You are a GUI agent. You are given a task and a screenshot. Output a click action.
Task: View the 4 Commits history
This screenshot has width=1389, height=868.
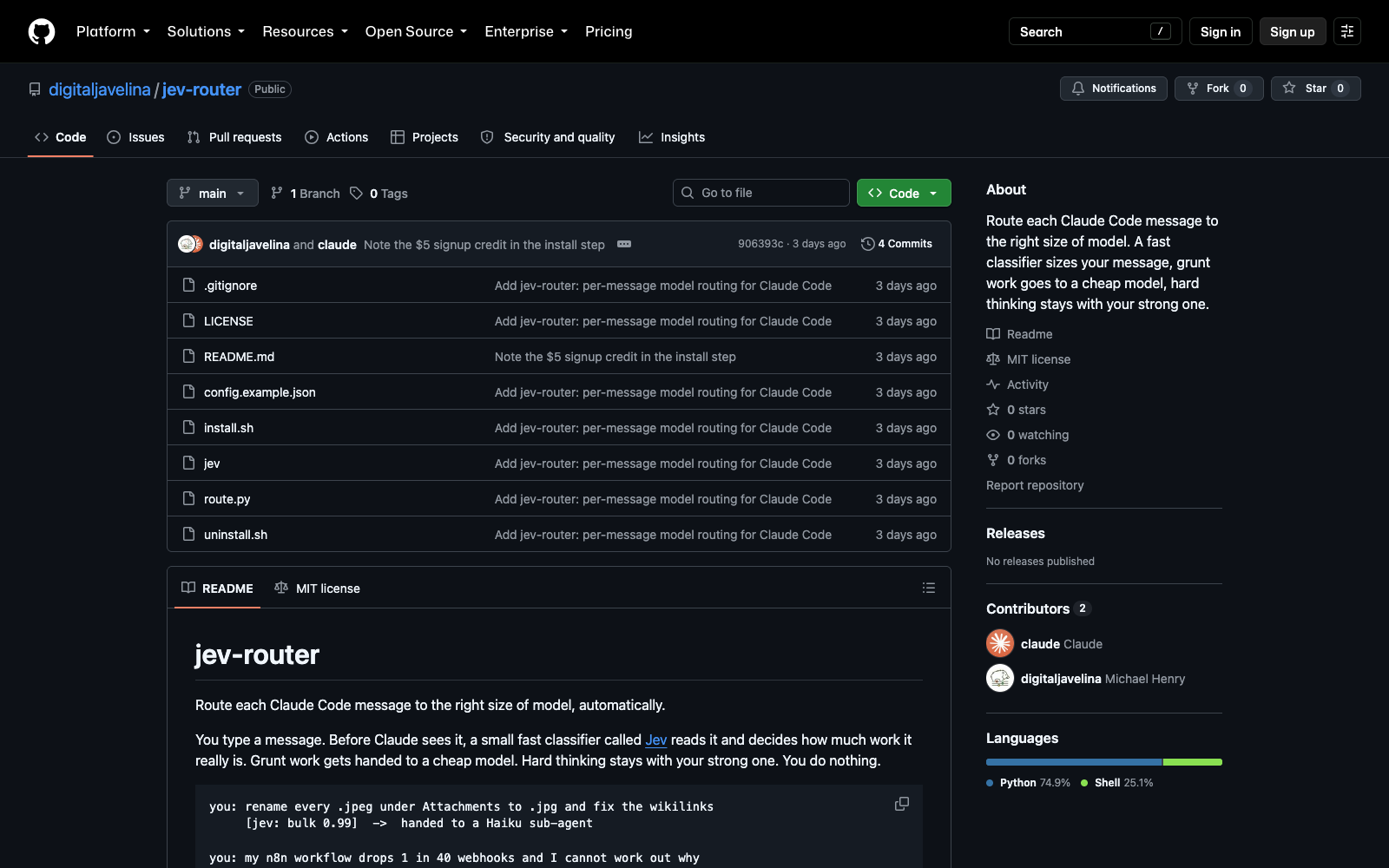coord(897,244)
